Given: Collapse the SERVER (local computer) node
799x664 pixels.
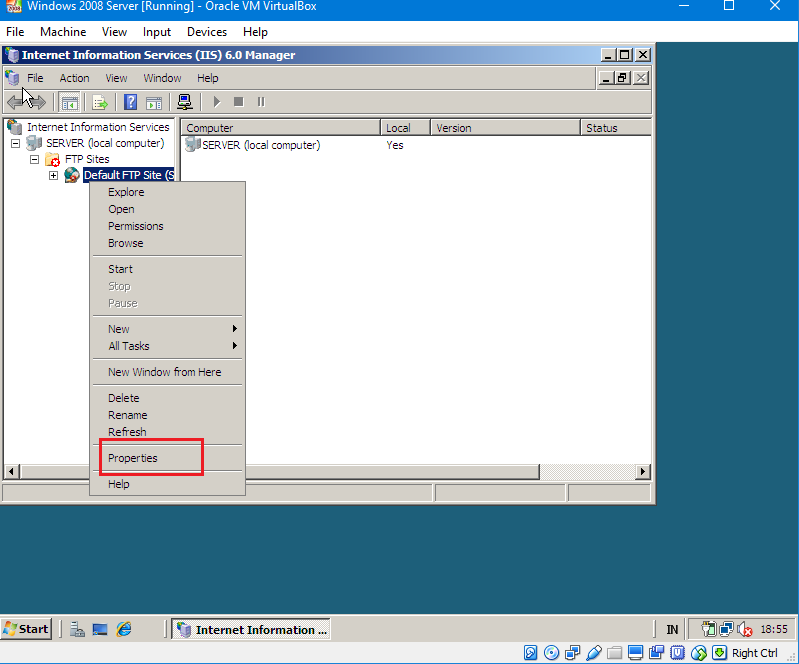Looking at the screenshot, I should [16, 144].
